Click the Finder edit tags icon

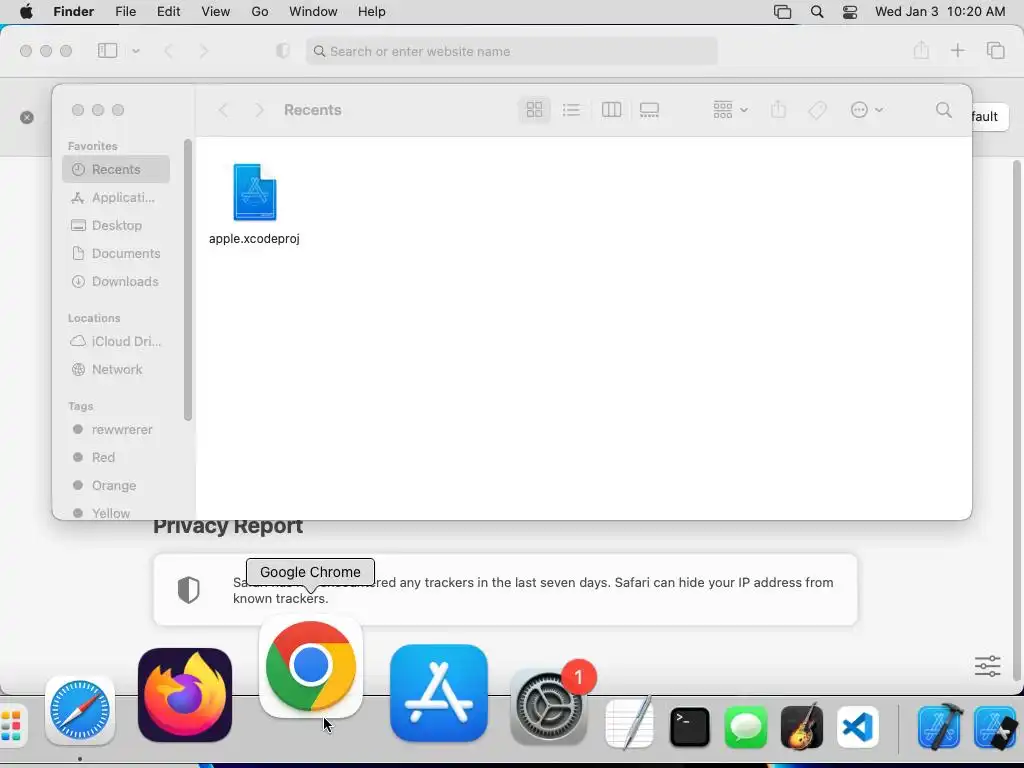(x=817, y=110)
